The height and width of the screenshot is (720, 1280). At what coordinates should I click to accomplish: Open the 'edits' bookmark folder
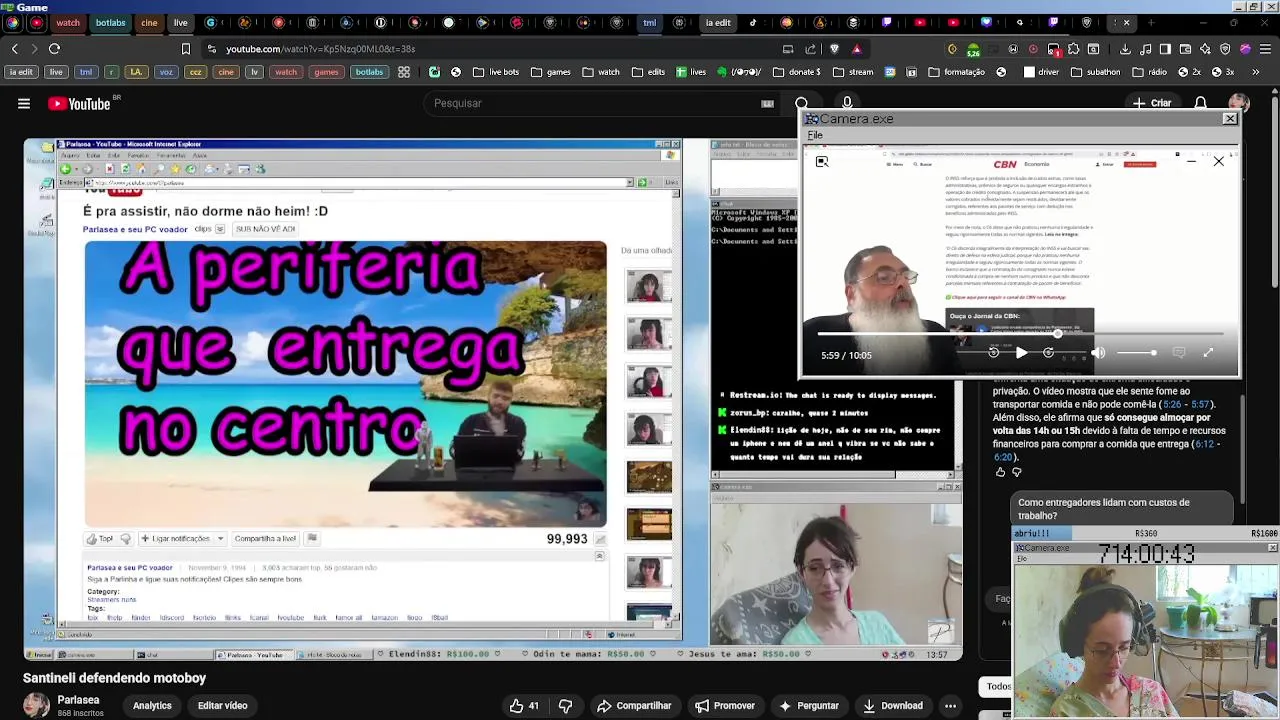coord(648,72)
